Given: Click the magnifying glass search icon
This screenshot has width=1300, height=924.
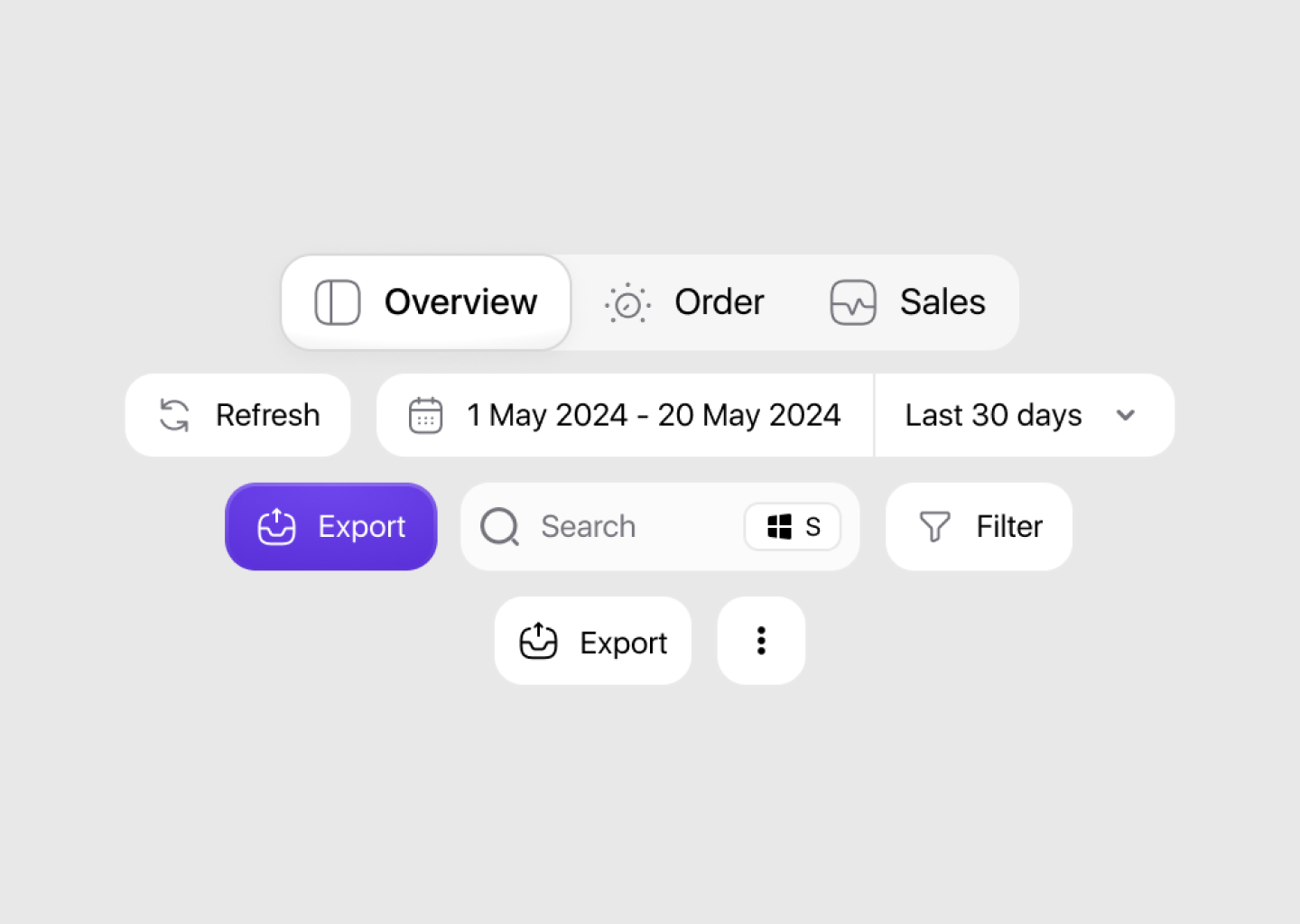Looking at the screenshot, I should click(499, 527).
